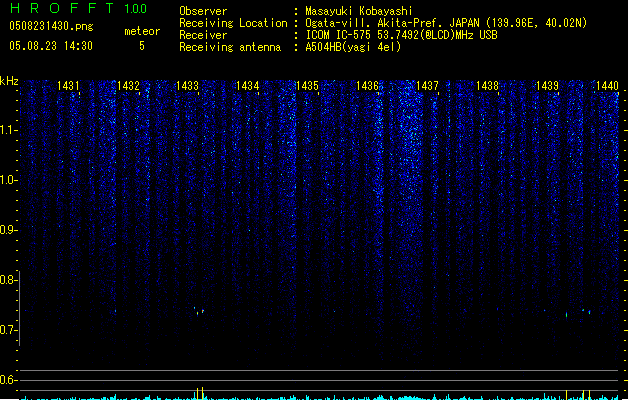Click the 'Receiving antenna' label
Screen dimensions: 629x400
pos(230,47)
